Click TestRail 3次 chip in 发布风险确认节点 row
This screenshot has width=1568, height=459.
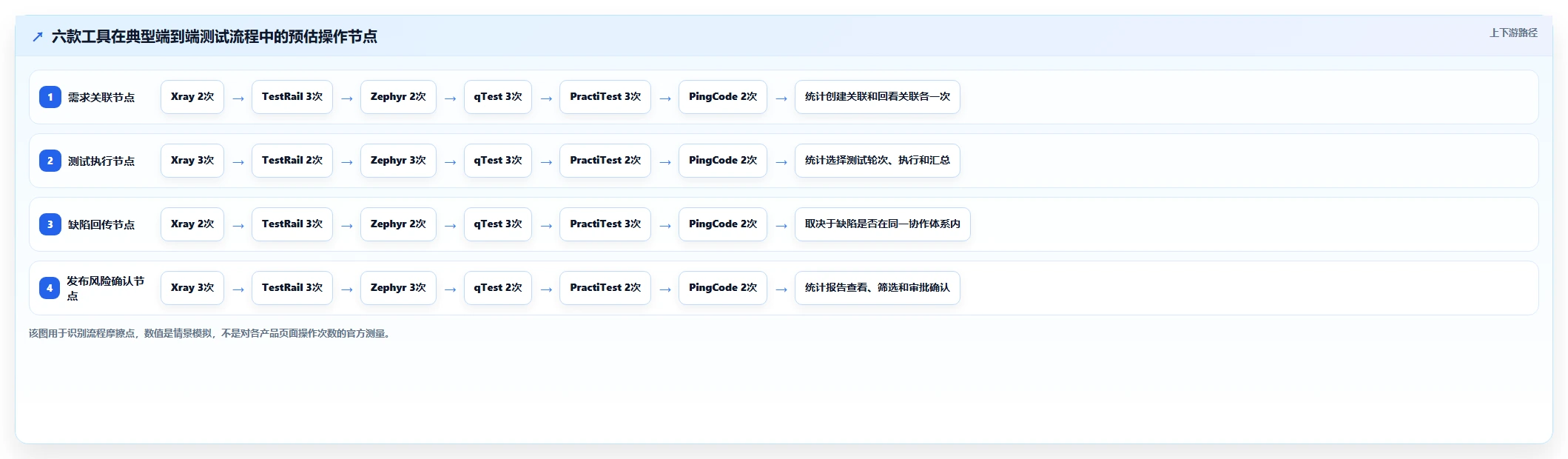pos(292,288)
